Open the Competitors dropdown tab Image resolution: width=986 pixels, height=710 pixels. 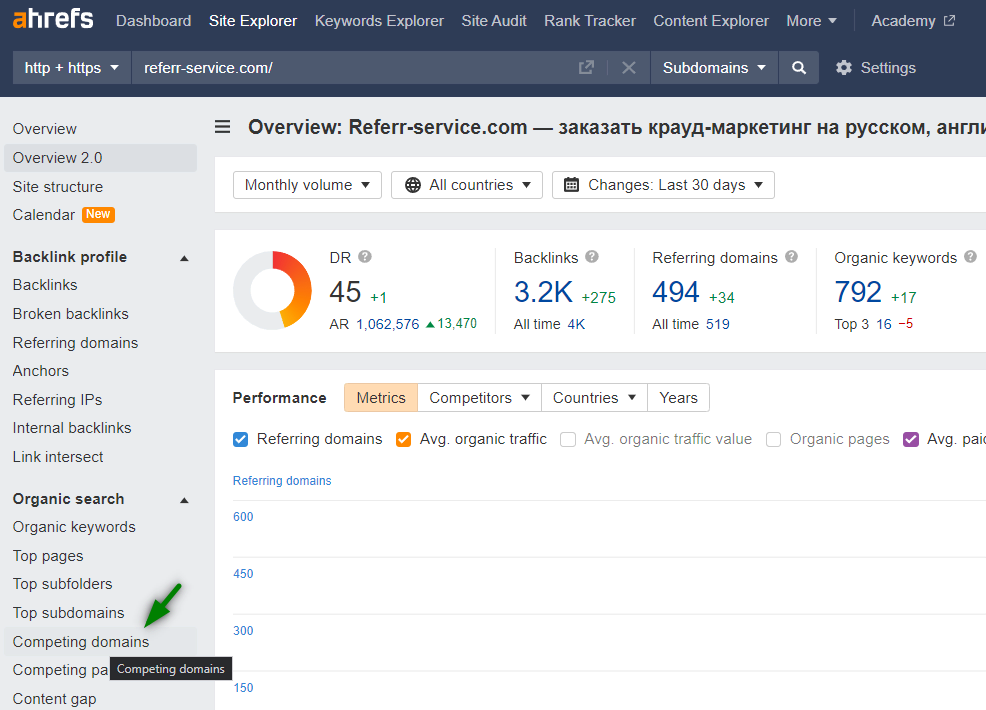pos(479,397)
